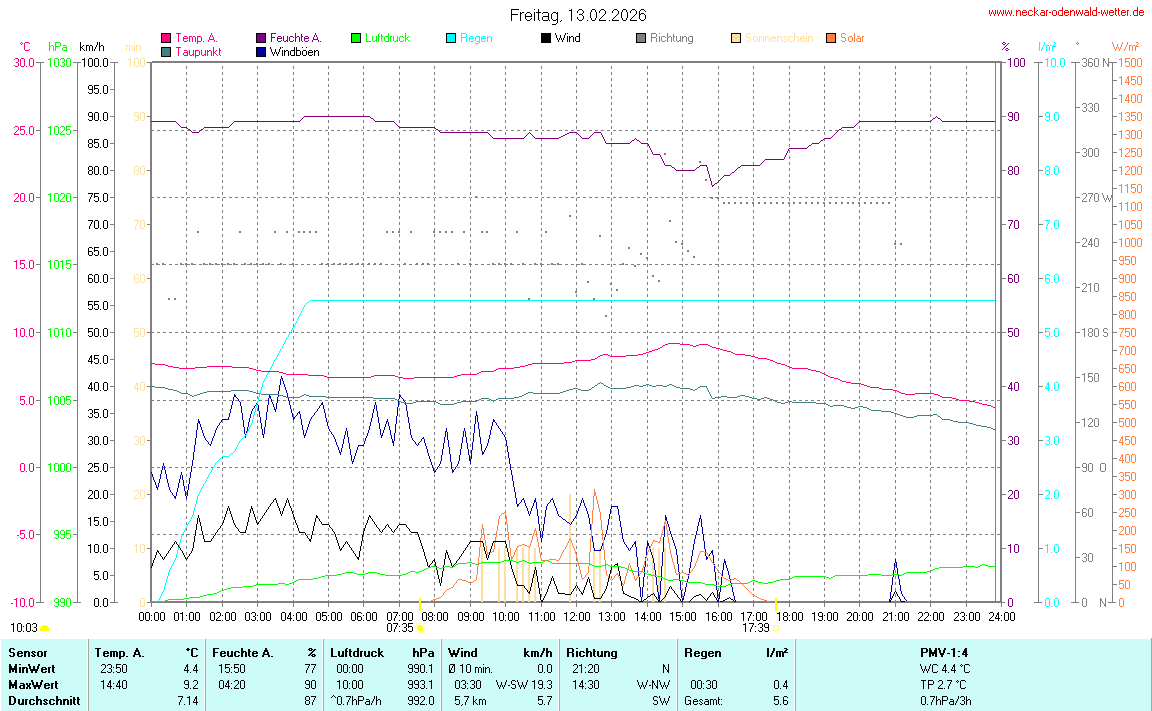Select the purple Feuchte A. legend square

tap(261, 38)
